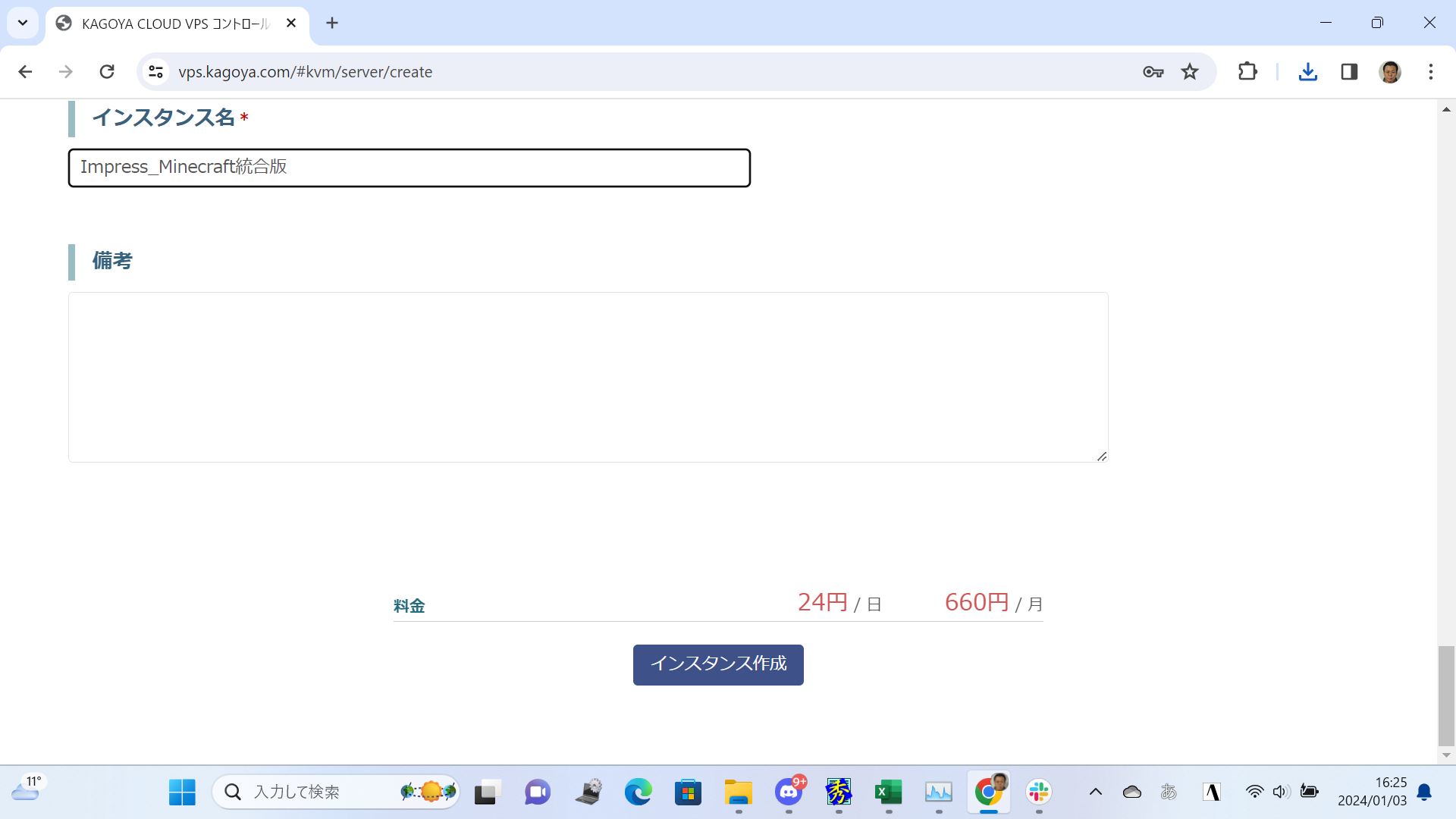
Task: Open Excel from the taskbar
Action: [888, 792]
